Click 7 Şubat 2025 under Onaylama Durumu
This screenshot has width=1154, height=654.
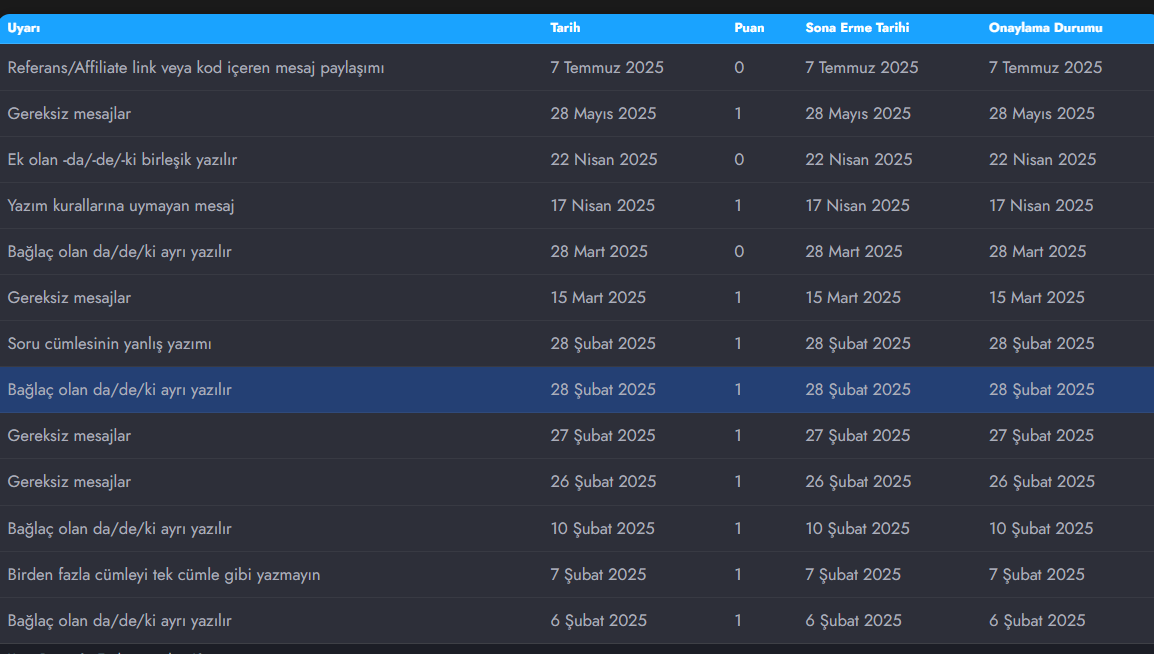(x=1037, y=575)
